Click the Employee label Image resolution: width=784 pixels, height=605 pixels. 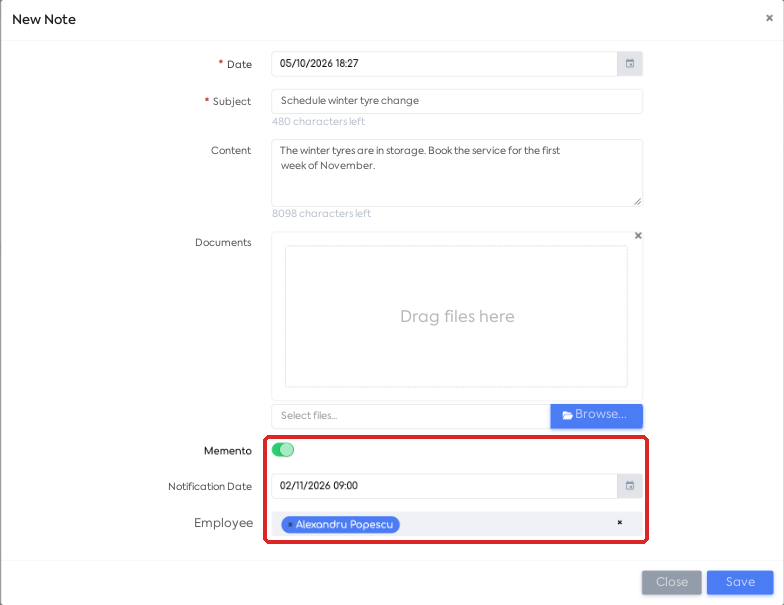click(224, 523)
